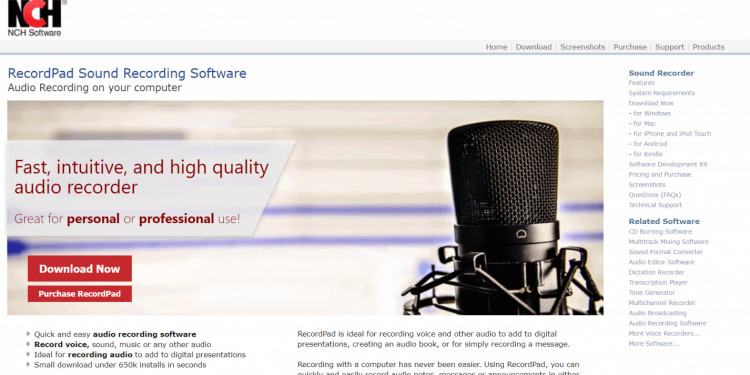Open the Products menu item

coord(708,47)
